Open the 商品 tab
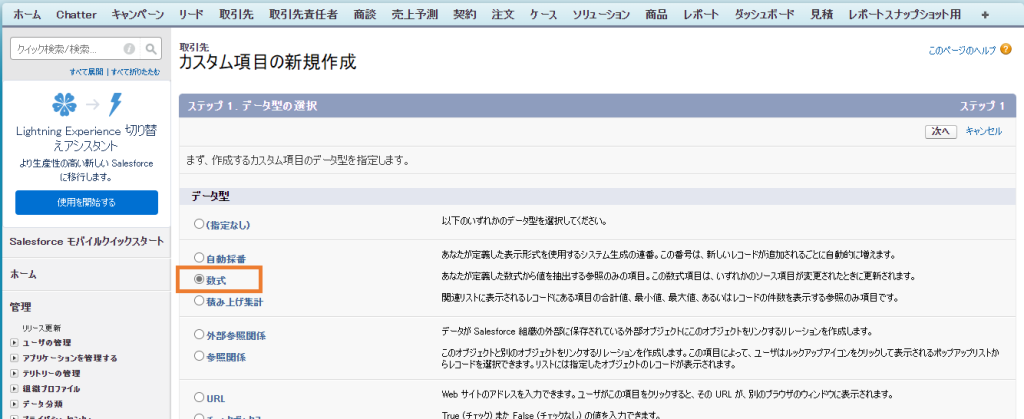Image resolution: width=1024 pixels, height=419 pixels. (x=656, y=14)
